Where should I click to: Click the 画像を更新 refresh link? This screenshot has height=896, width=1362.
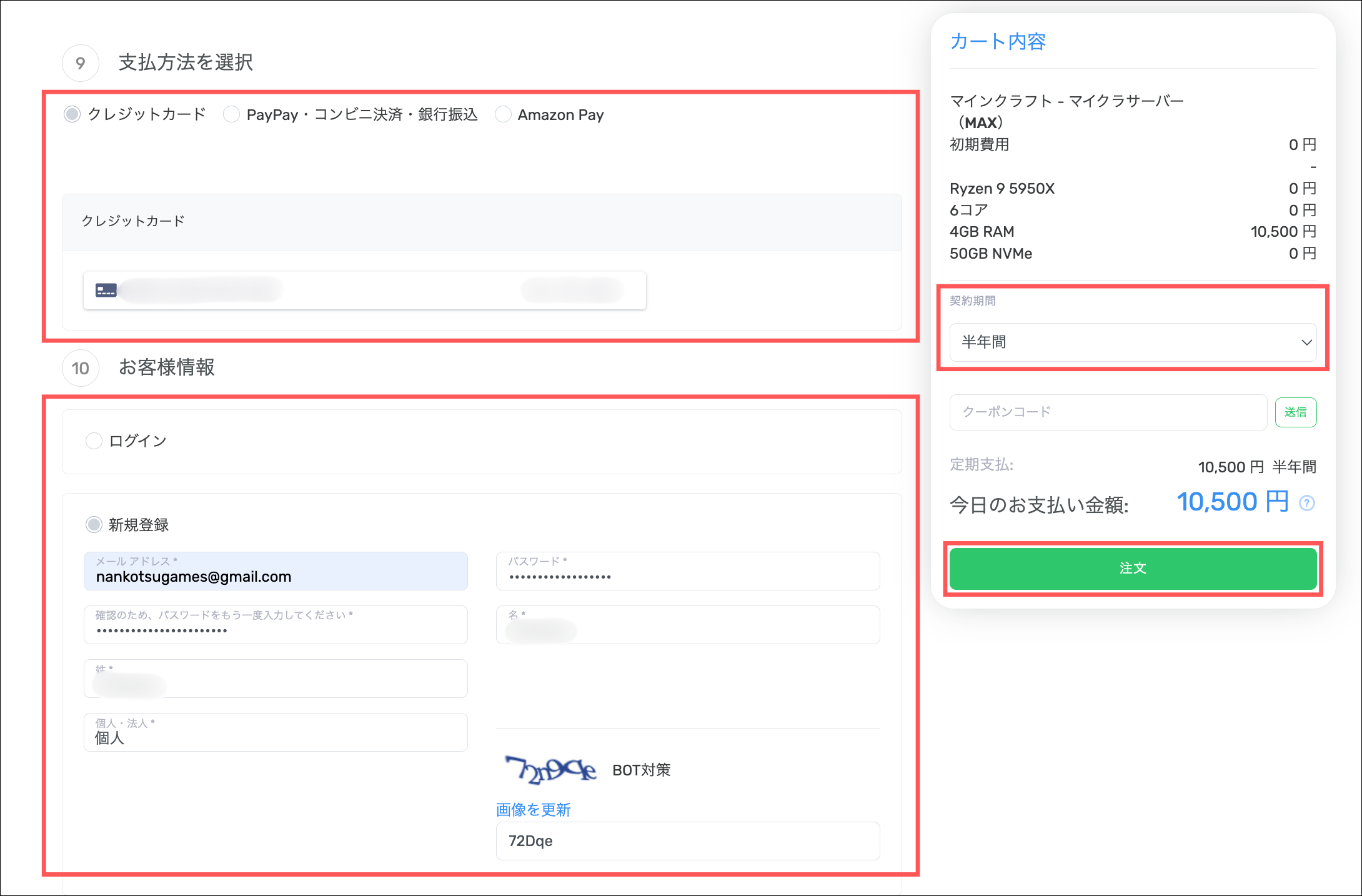pyautogui.click(x=533, y=810)
